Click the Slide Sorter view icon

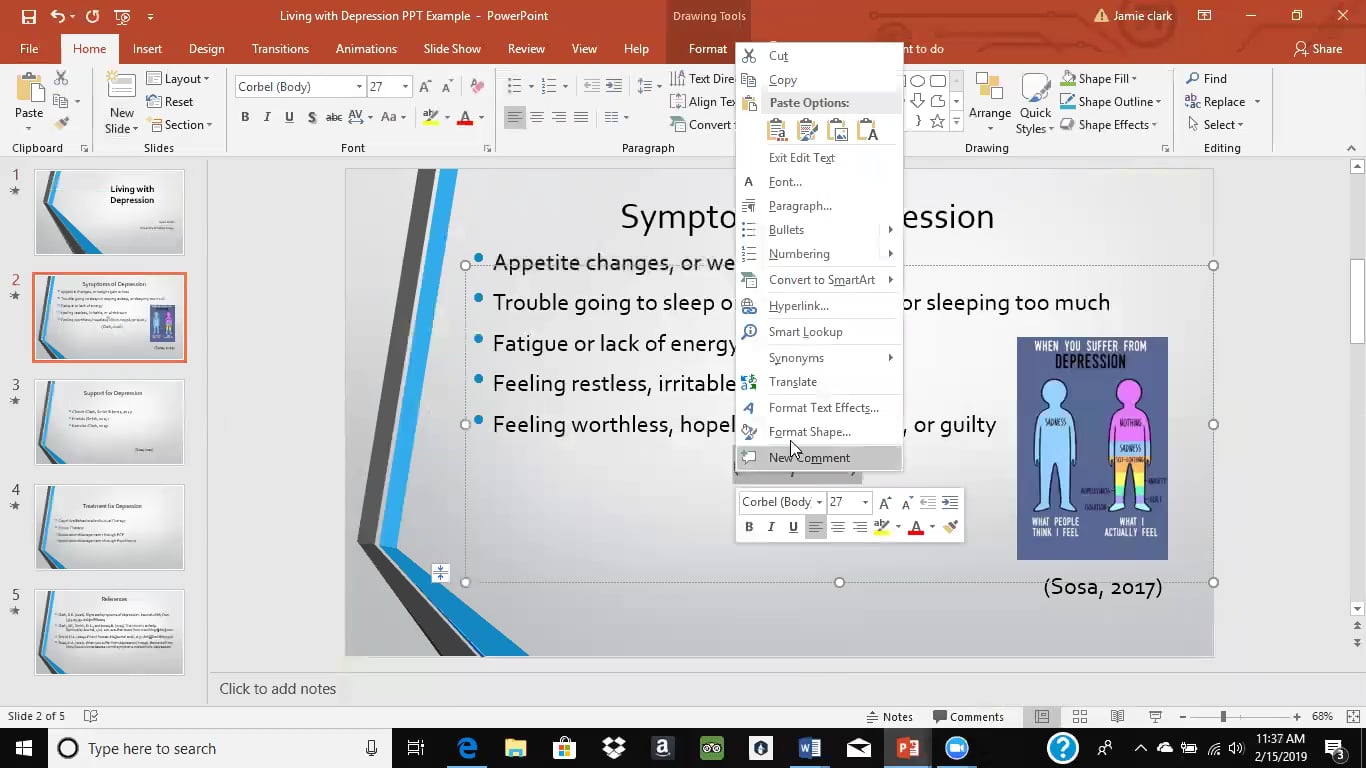[x=1080, y=716]
